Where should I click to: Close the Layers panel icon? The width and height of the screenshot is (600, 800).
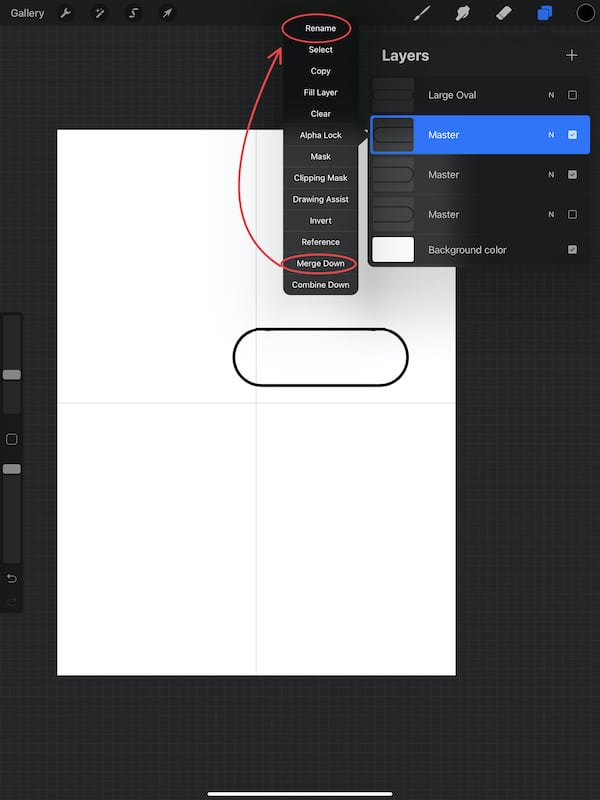click(544, 13)
